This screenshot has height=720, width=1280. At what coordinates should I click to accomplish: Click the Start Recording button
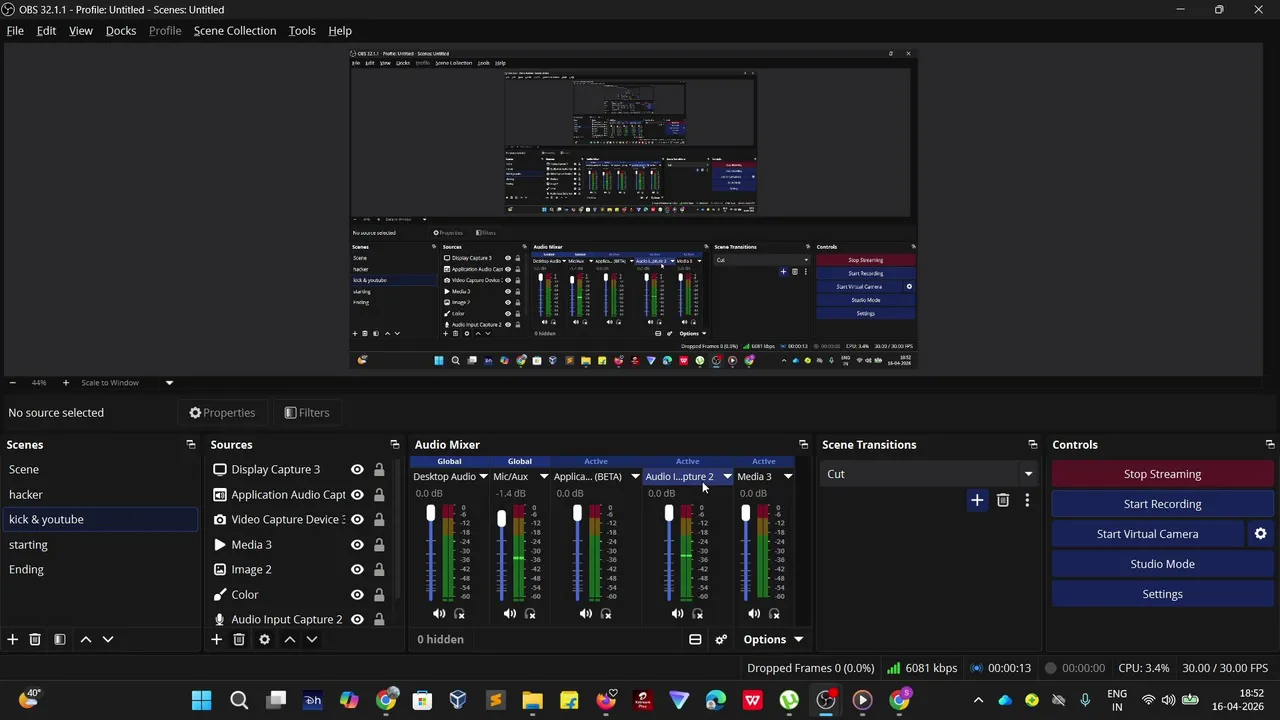coord(1162,504)
